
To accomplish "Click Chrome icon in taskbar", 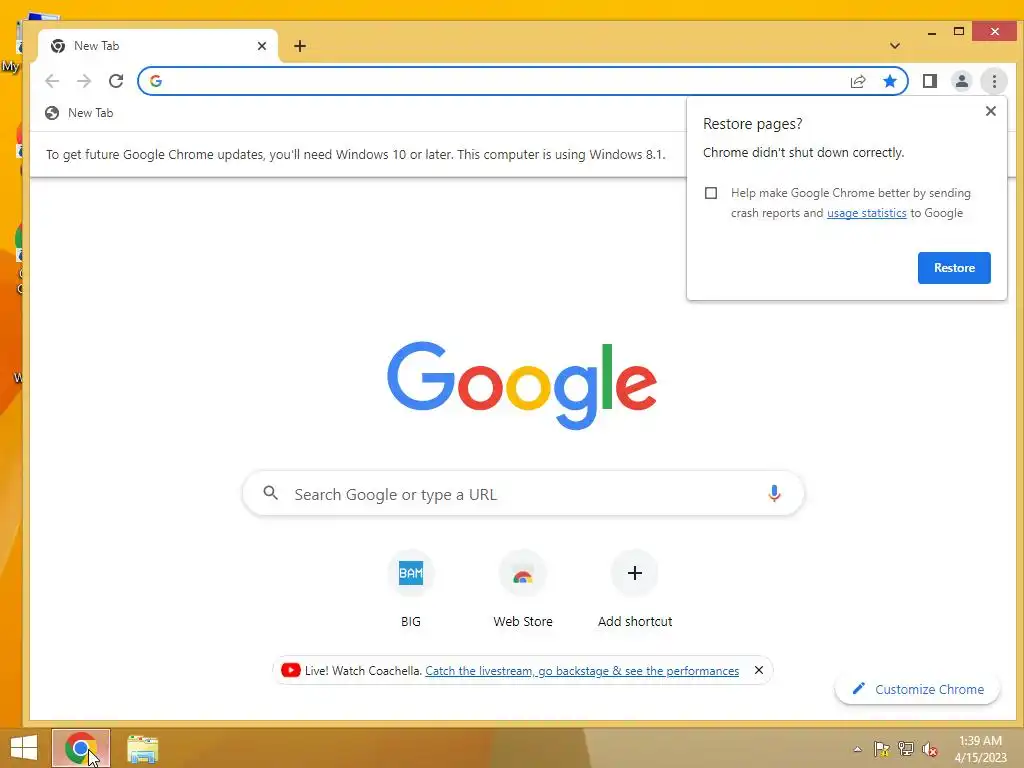I will coord(81,748).
